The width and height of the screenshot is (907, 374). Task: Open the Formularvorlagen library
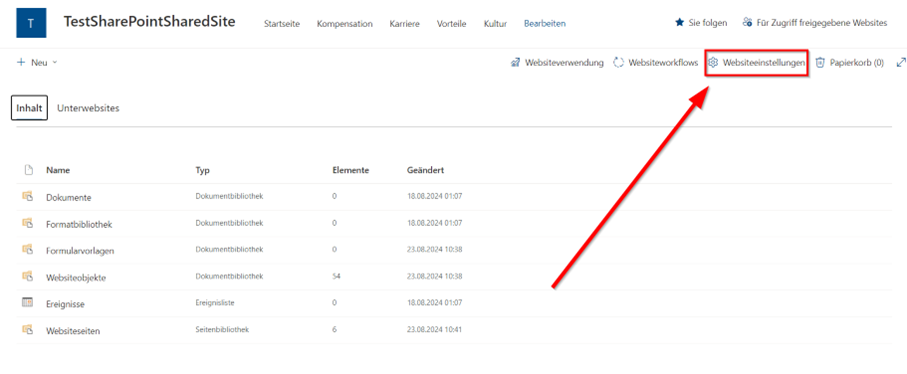tap(80, 251)
